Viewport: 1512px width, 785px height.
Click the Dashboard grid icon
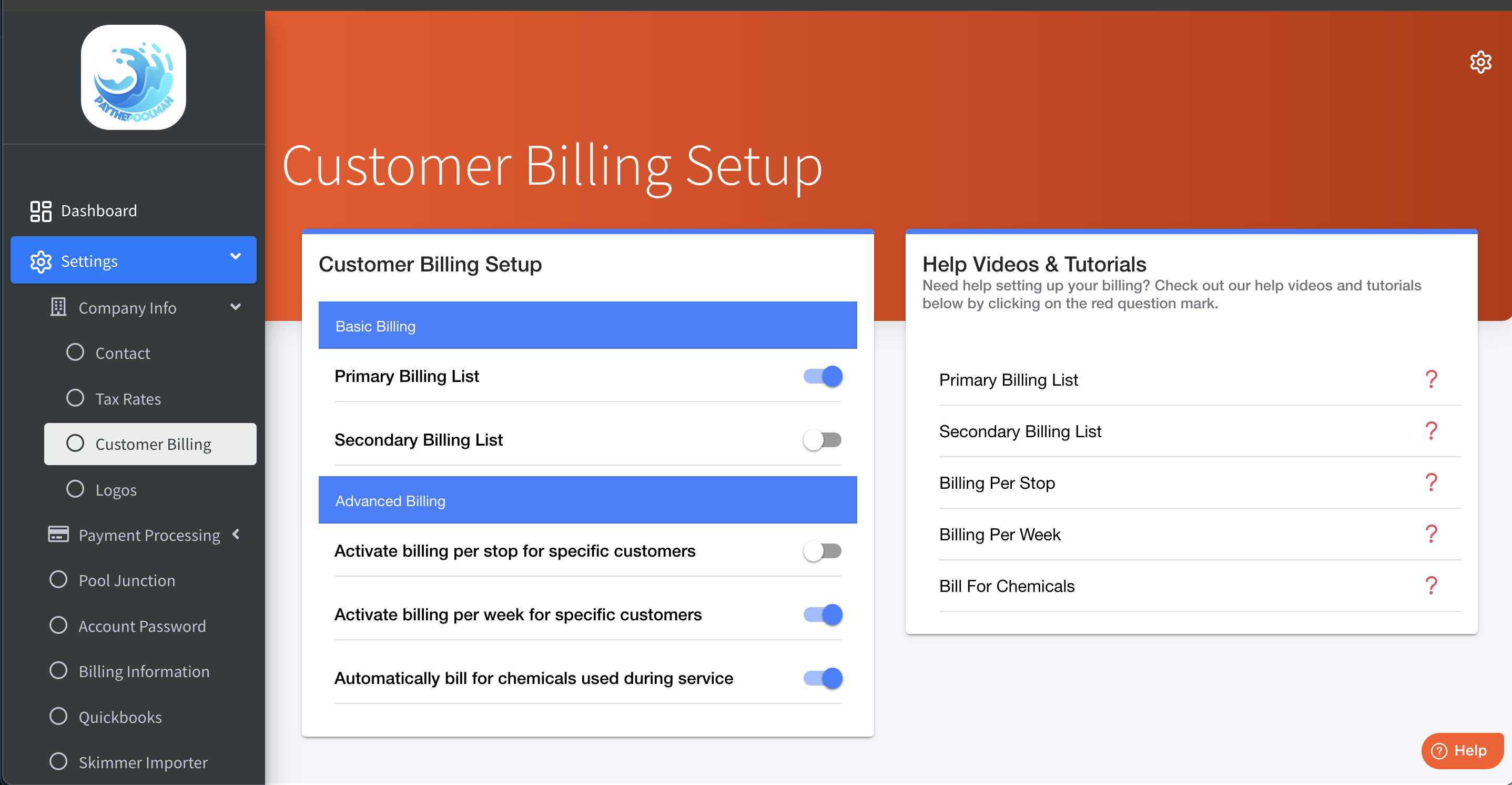tap(40, 212)
